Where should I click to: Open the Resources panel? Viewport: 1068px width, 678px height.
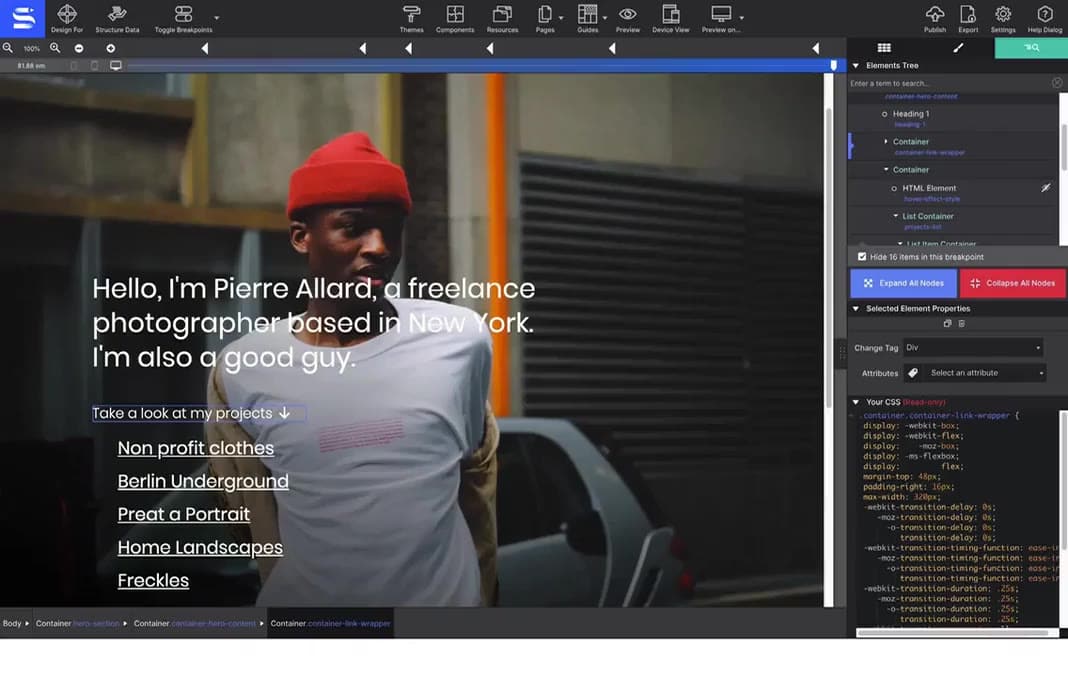point(502,18)
